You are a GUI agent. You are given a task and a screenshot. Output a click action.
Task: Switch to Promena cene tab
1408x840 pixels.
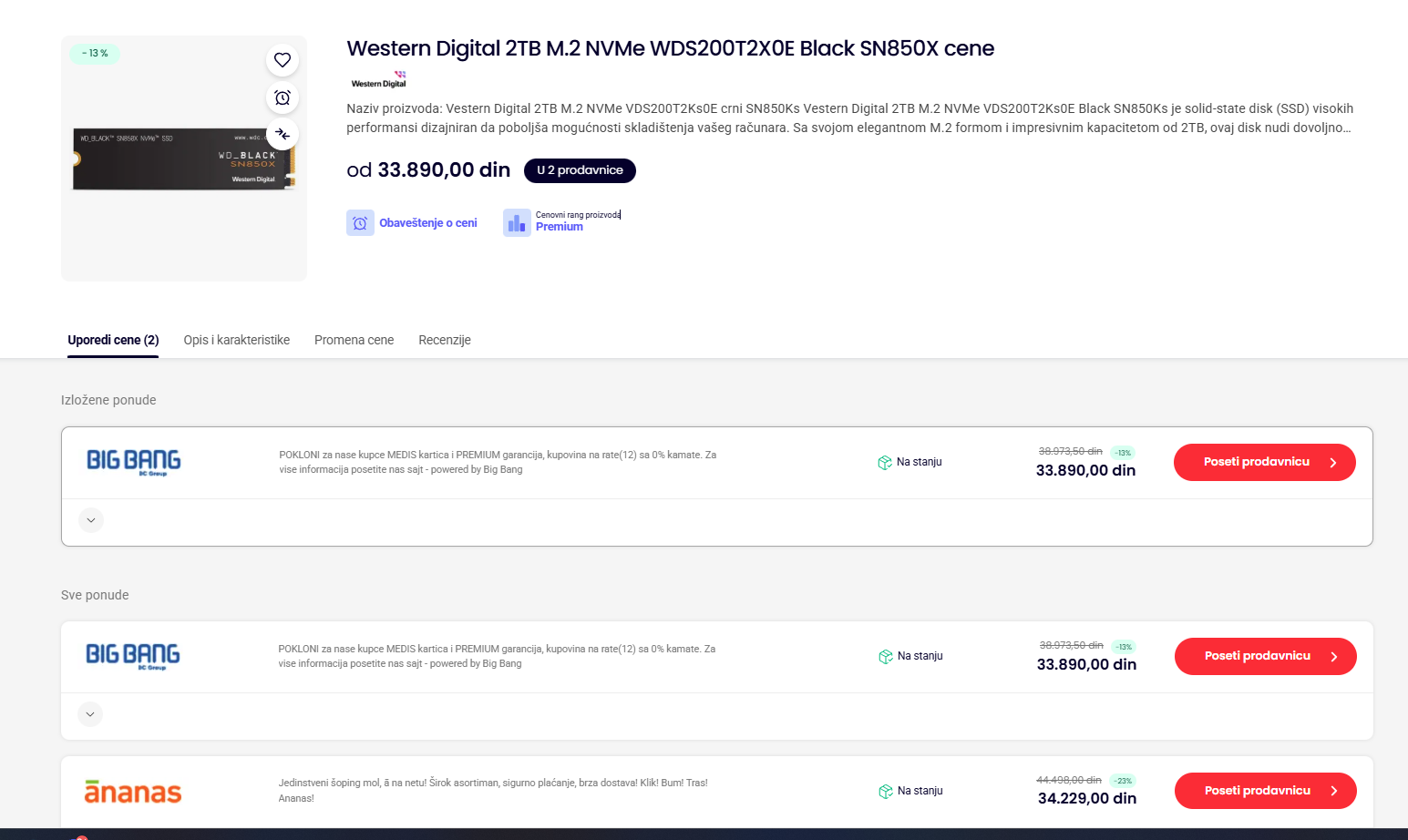354,340
